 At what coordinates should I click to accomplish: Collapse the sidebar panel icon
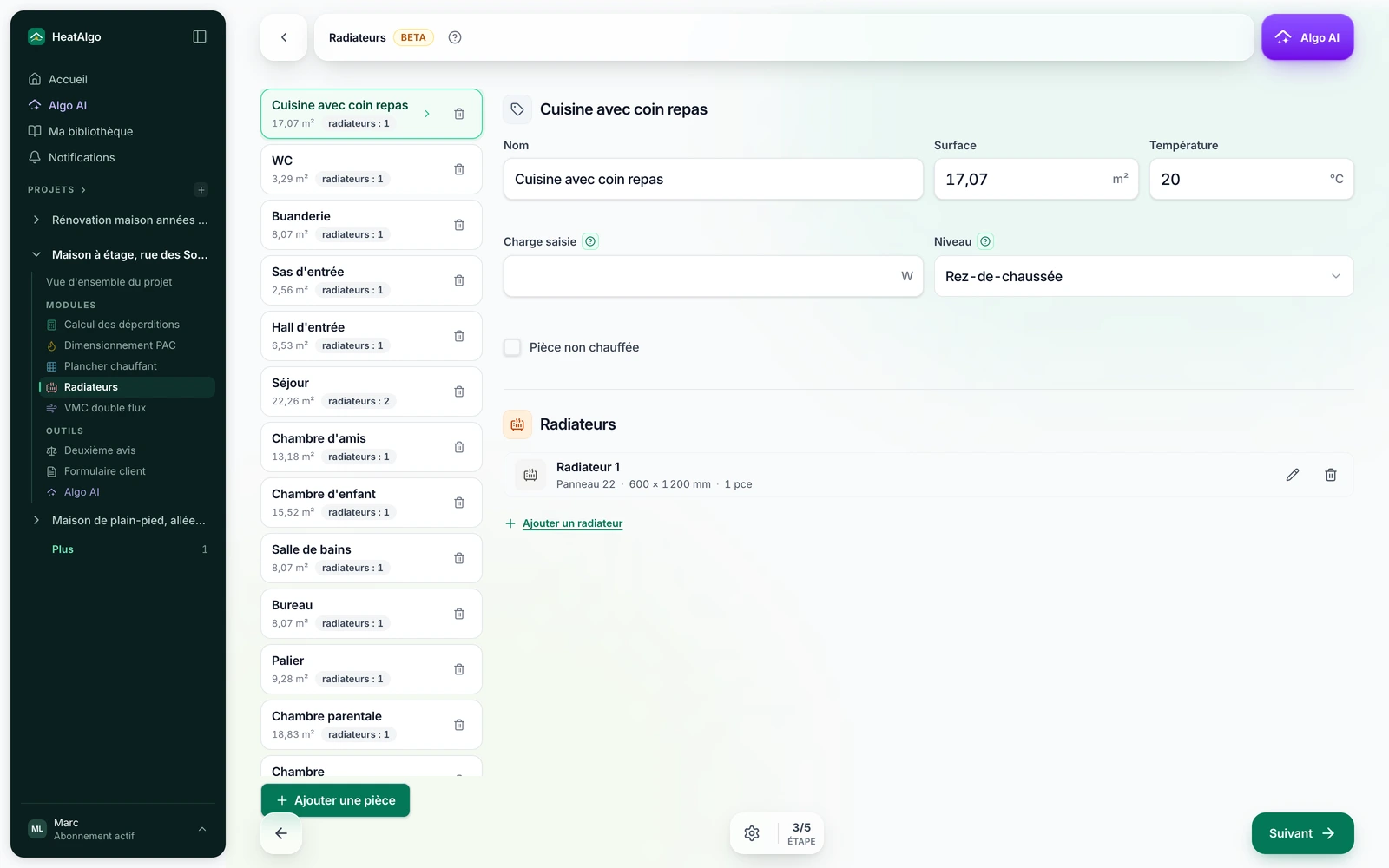tap(200, 36)
